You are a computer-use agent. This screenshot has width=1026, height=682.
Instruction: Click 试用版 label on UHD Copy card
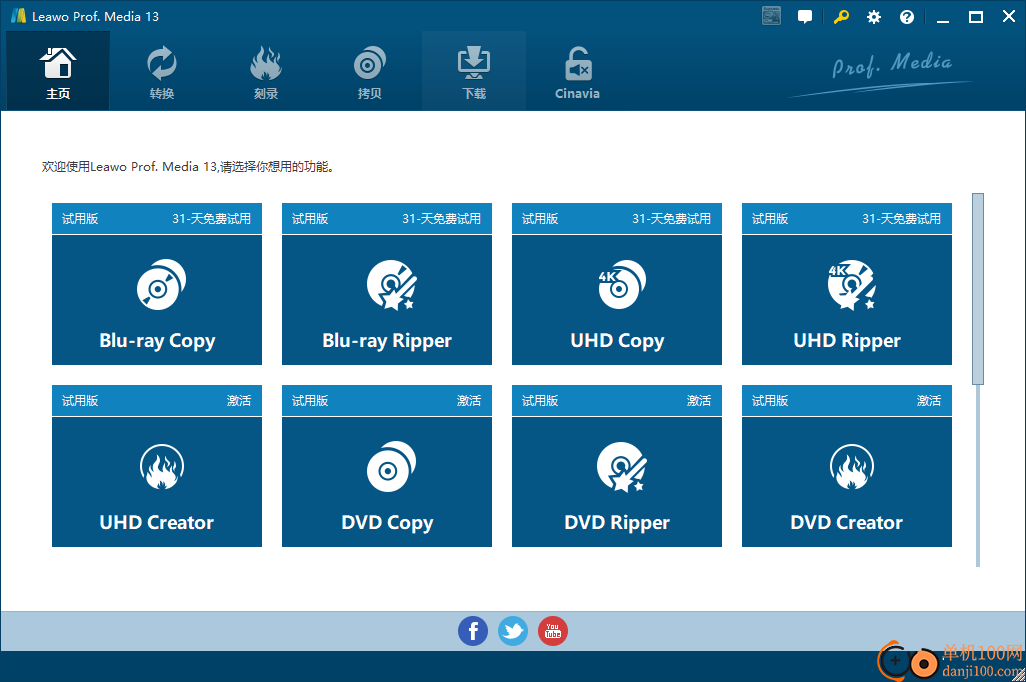point(540,219)
